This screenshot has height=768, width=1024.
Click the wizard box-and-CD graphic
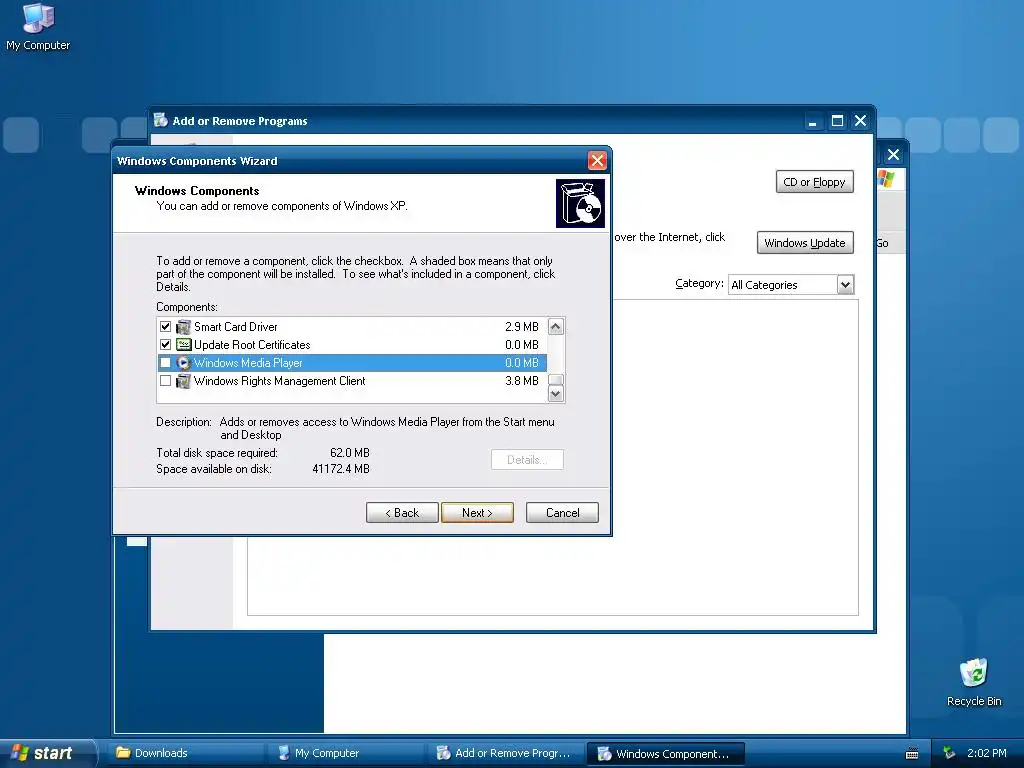[x=580, y=204]
